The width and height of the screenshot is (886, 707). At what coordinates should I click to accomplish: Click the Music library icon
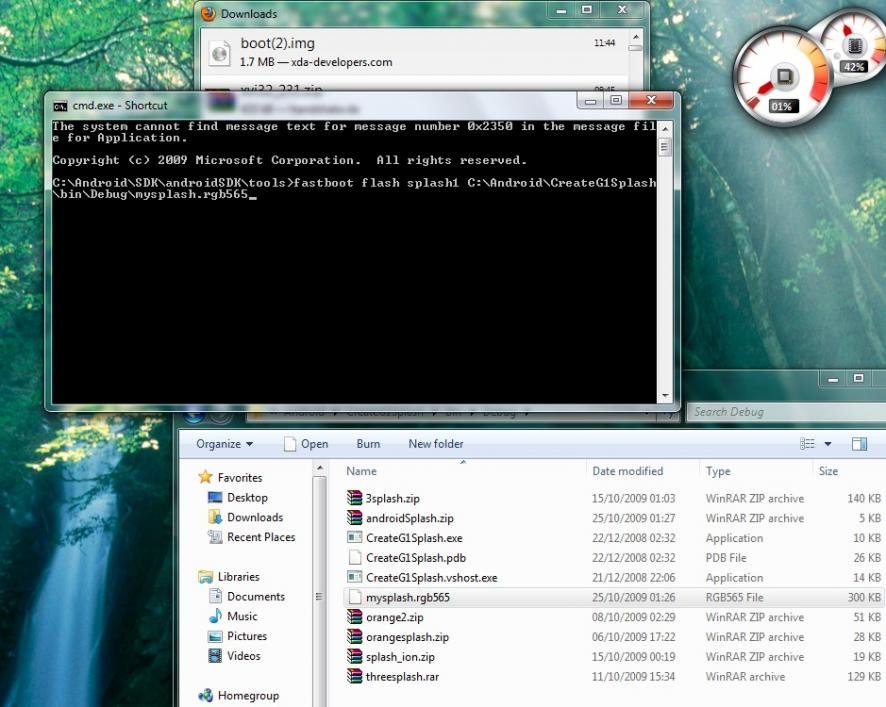(215, 615)
